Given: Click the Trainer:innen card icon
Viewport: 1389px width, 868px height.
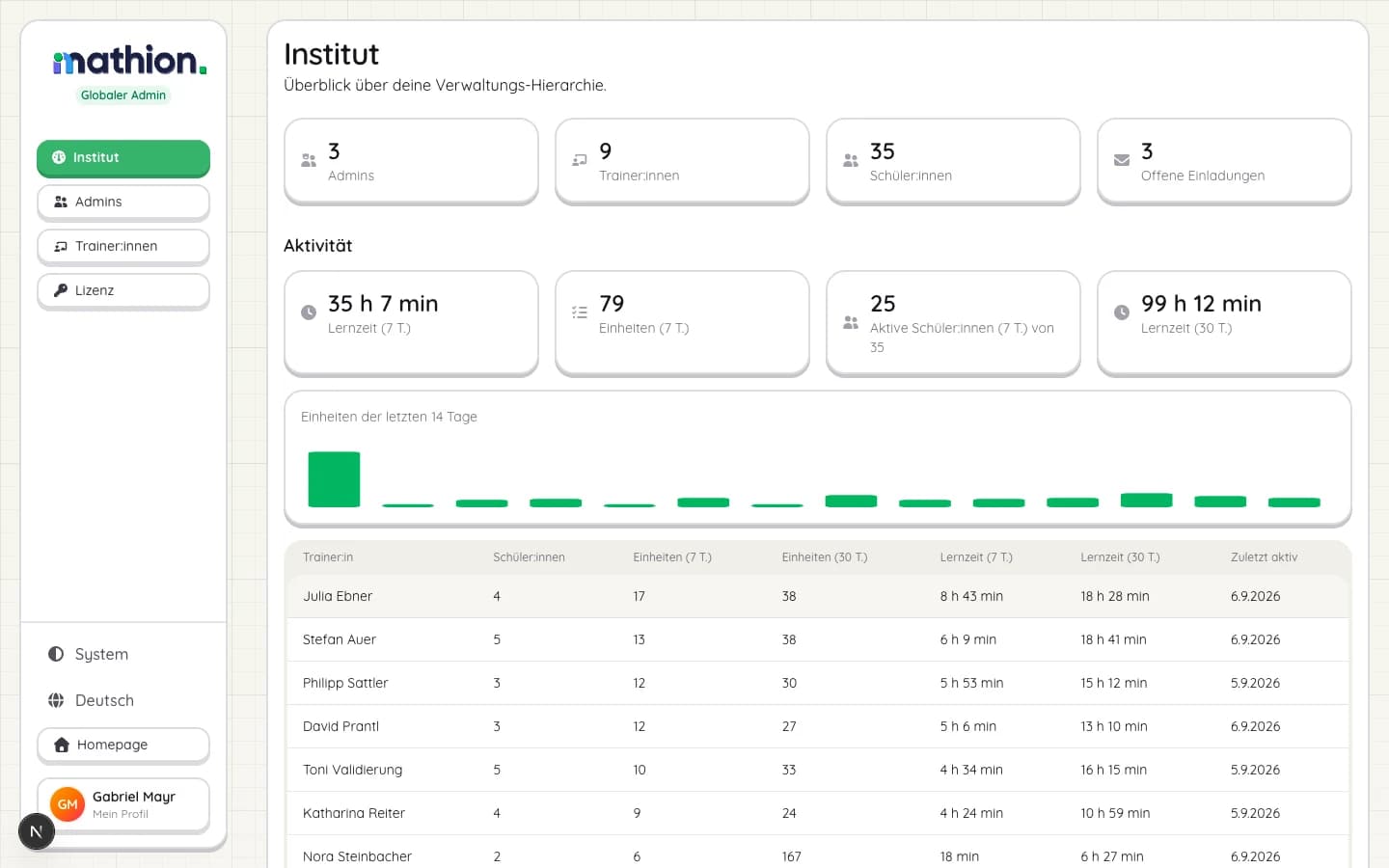Looking at the screenshot, I should pos(580,160).
